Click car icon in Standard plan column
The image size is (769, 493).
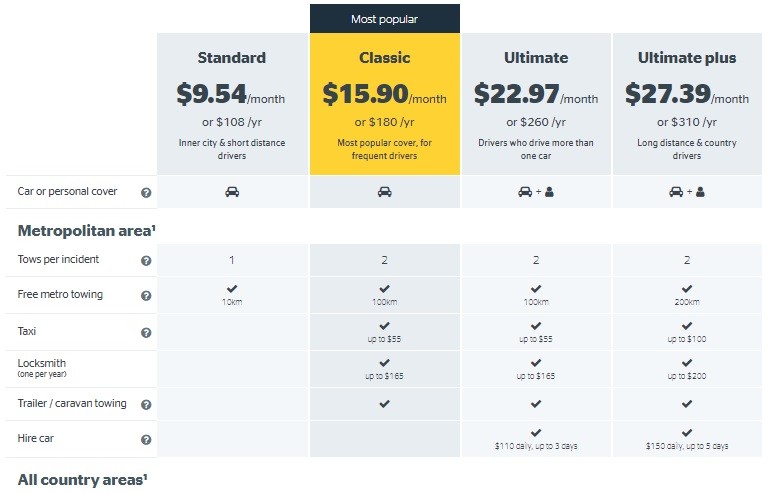pyautogui.click(x=232, y=192)
